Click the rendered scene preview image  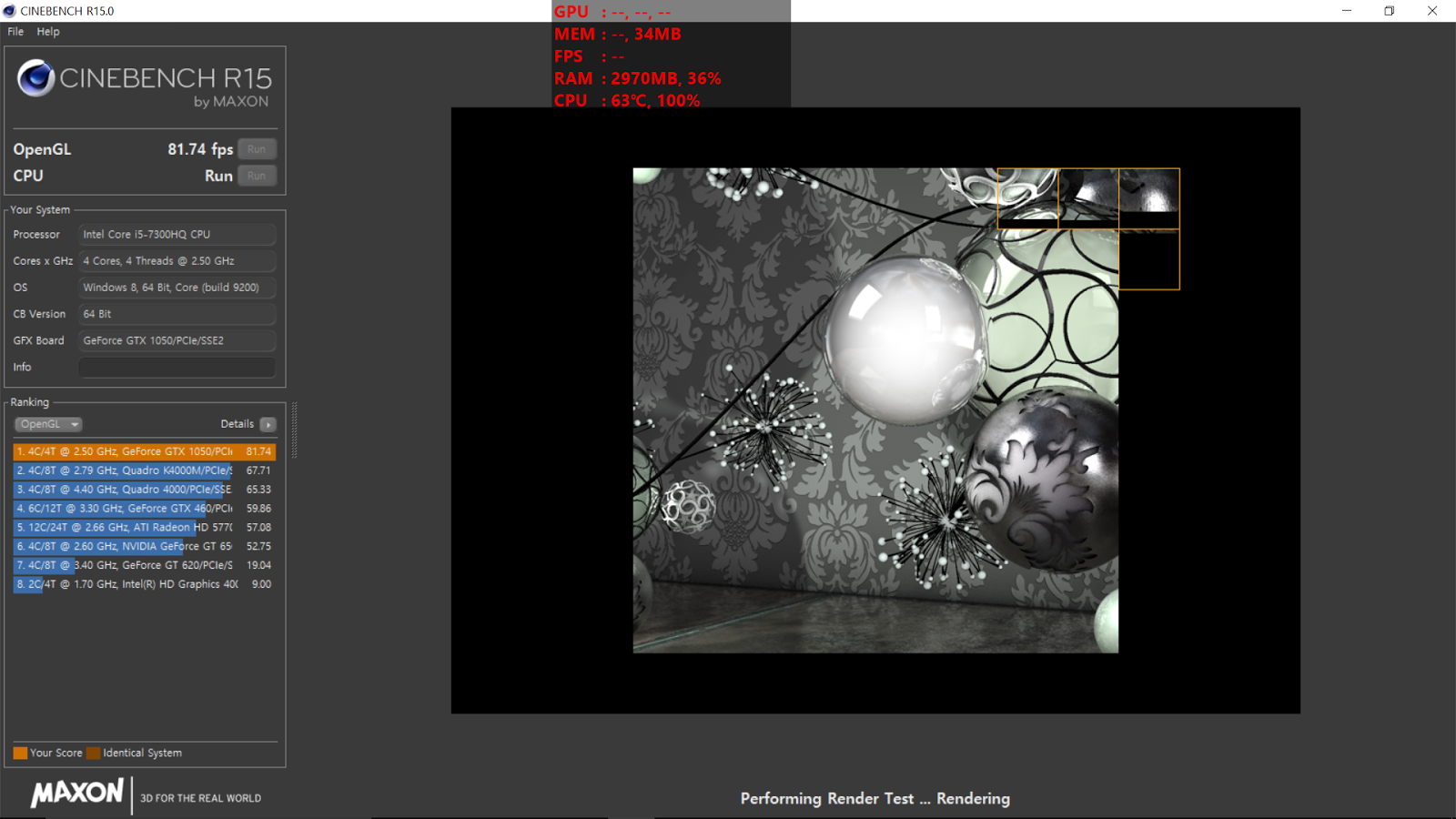click(875, 410)
